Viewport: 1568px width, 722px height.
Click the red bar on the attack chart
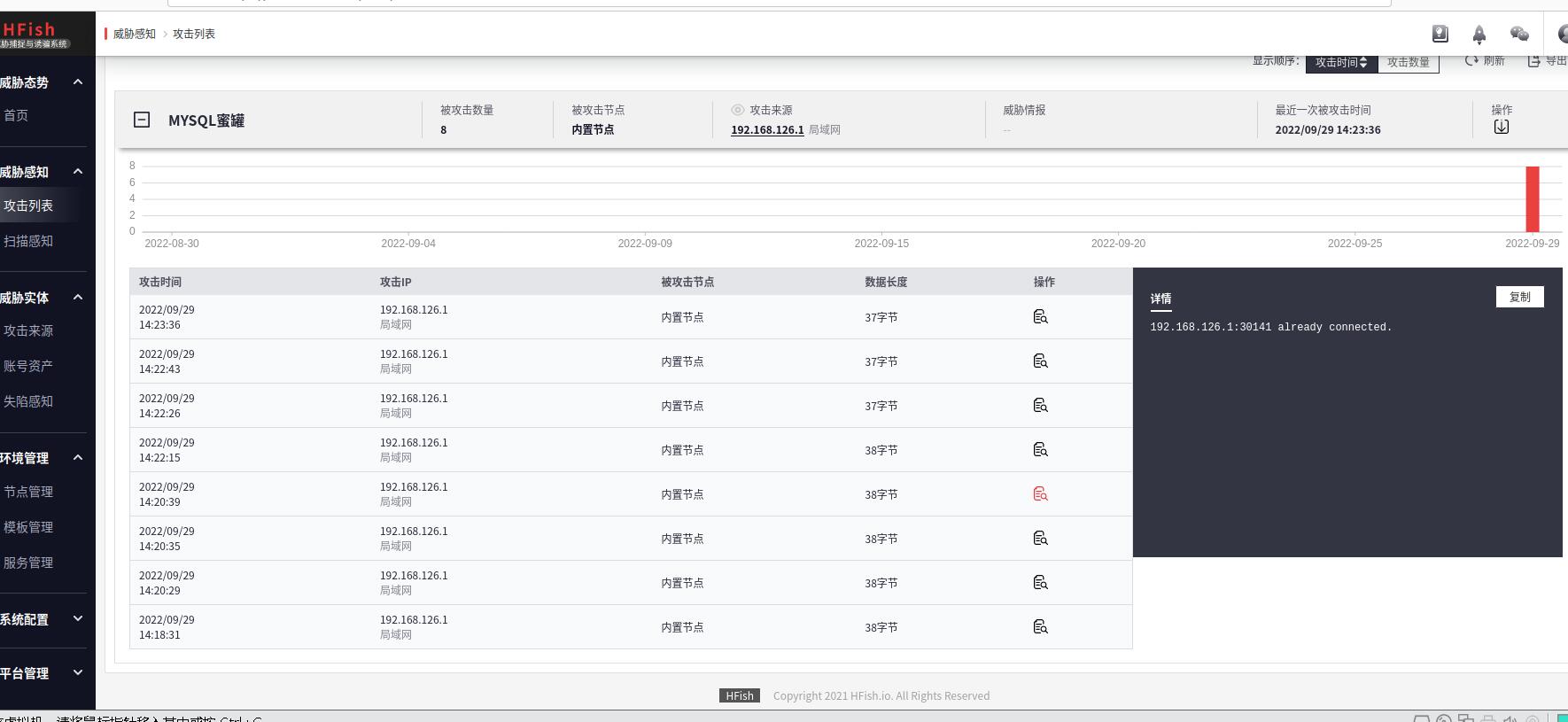click(x=1532, y=198)
